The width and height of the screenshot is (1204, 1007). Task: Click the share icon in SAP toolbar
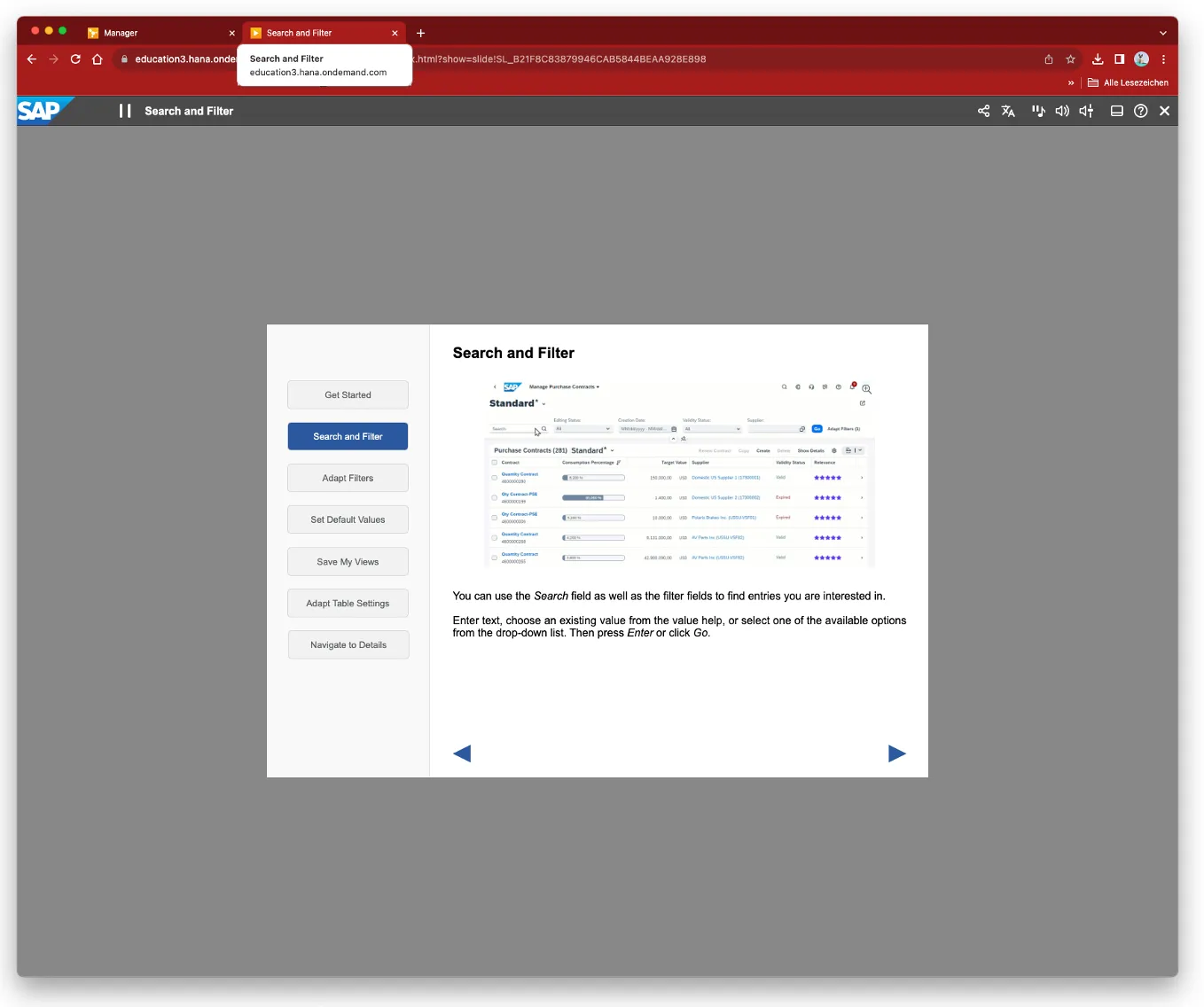coord(983,111)
